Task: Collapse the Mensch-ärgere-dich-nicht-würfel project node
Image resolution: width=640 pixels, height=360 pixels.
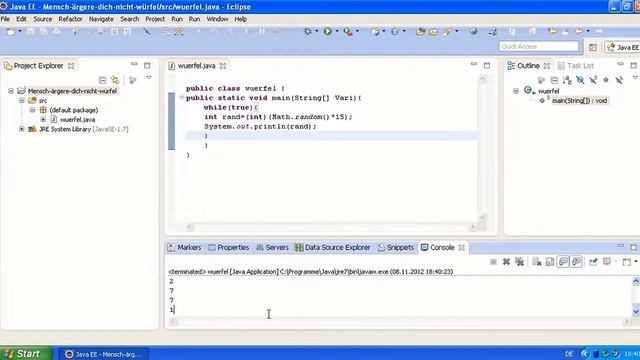Action: pos(11,91)
